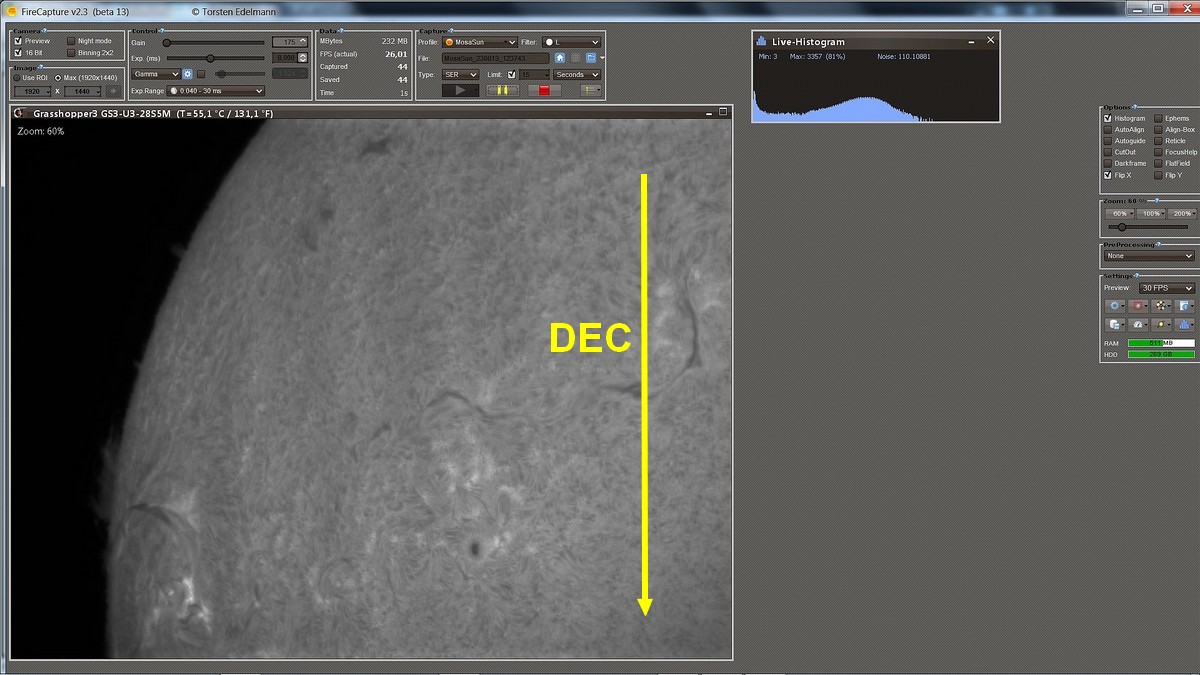1200x675 pixels.
Task: Click the Settings panel help icon
Action: (1137, 276)
